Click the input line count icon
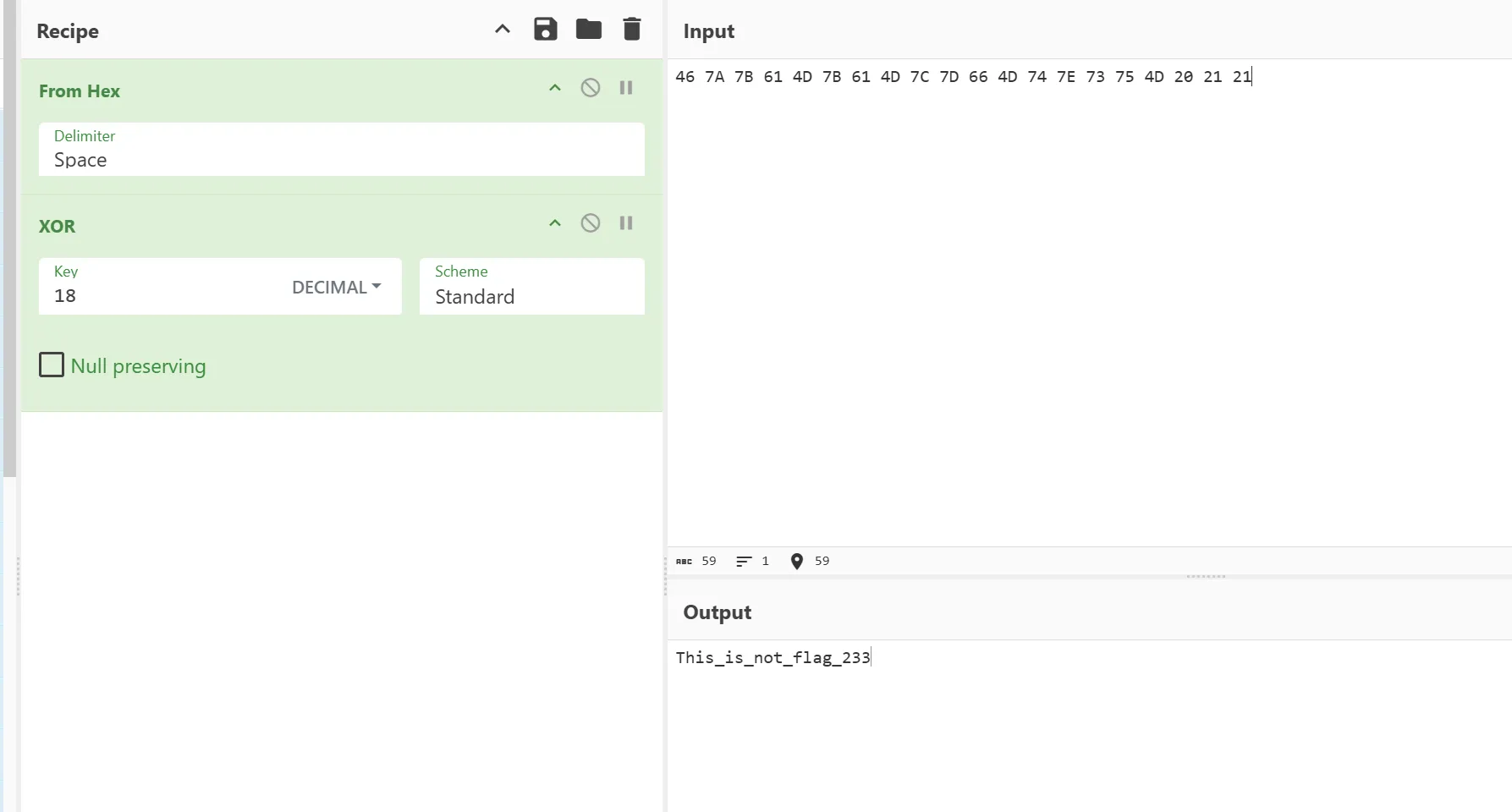Viewport: 1512px width, 812px height. pos(743,562)
